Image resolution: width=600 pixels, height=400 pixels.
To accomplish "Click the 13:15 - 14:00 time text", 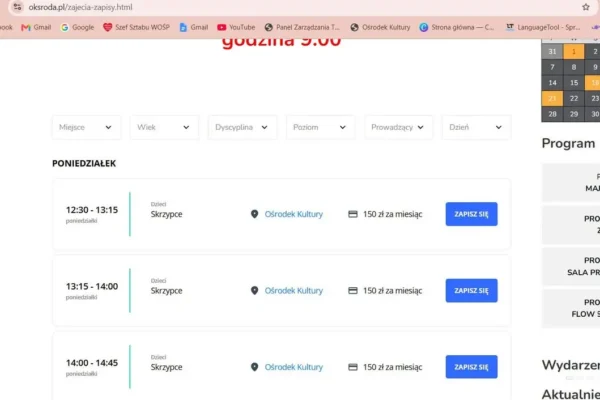I will click(92, 286).
